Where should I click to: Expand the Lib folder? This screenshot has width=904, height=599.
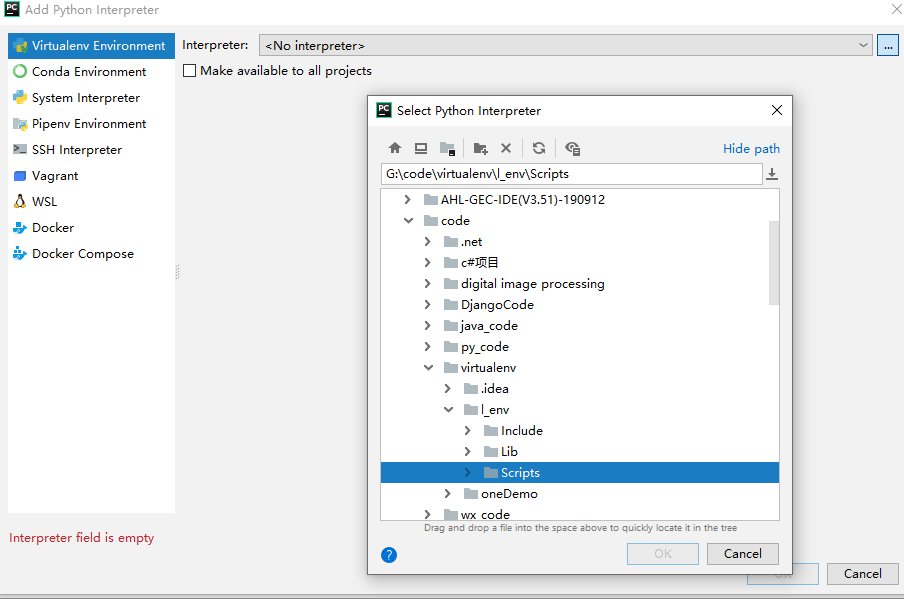pos(468,451)
